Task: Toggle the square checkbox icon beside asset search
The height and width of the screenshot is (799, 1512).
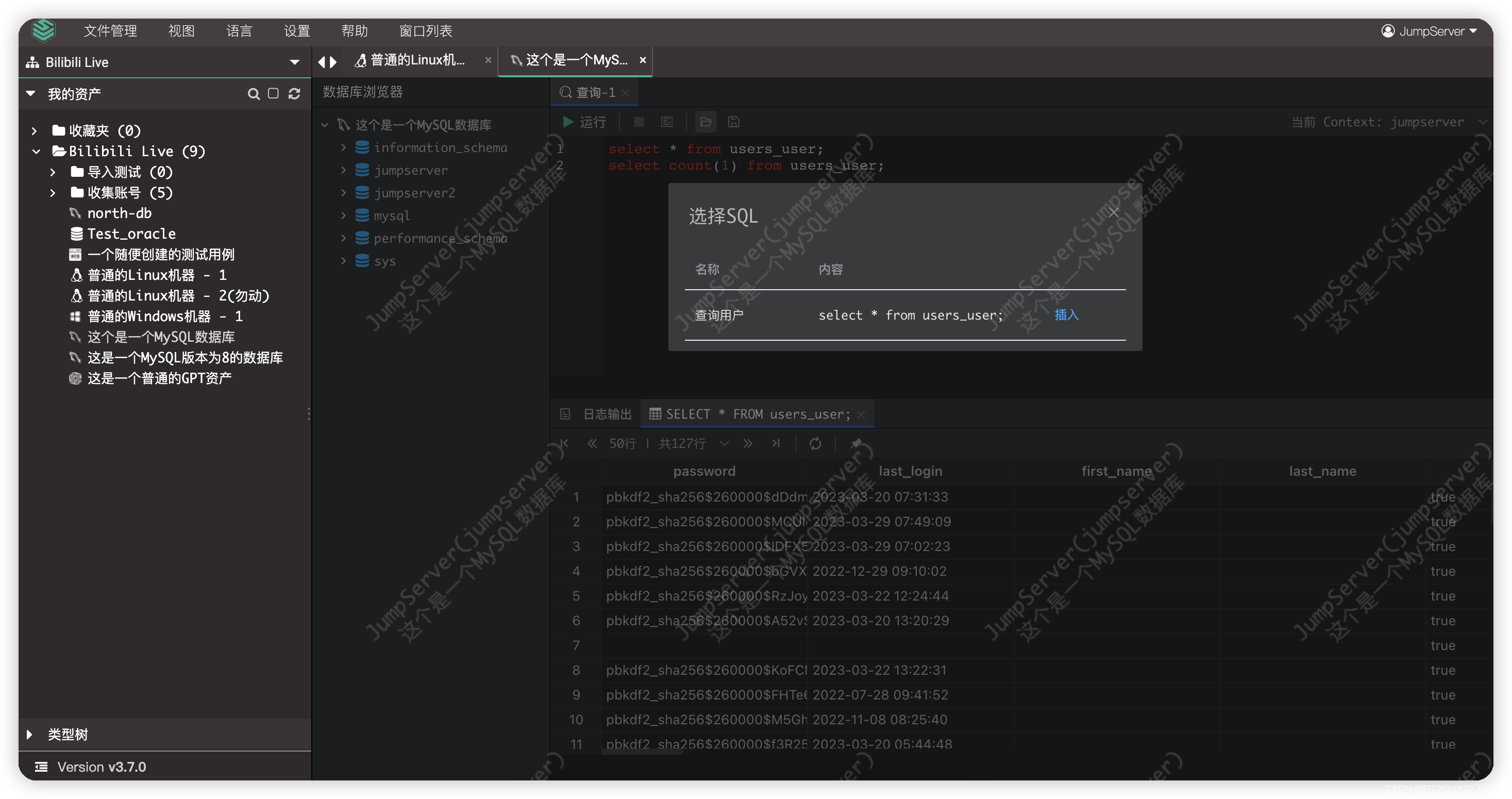Action: coord(273,94)
